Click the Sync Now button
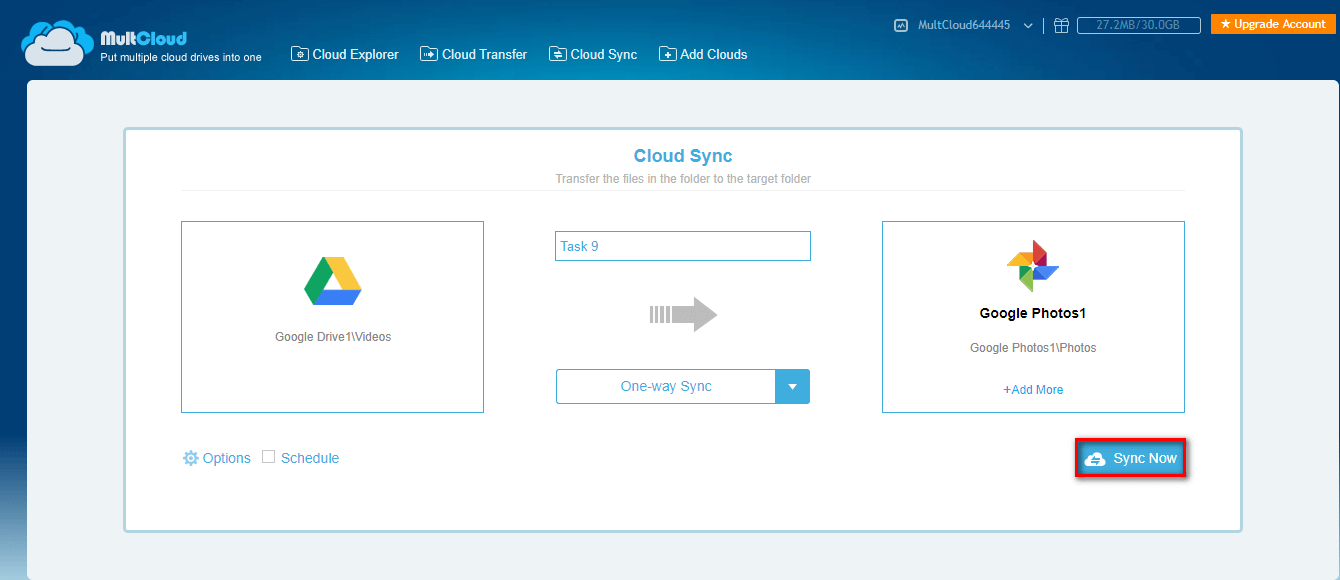This screenshot has height=580, width=1340. (1131, 459)
